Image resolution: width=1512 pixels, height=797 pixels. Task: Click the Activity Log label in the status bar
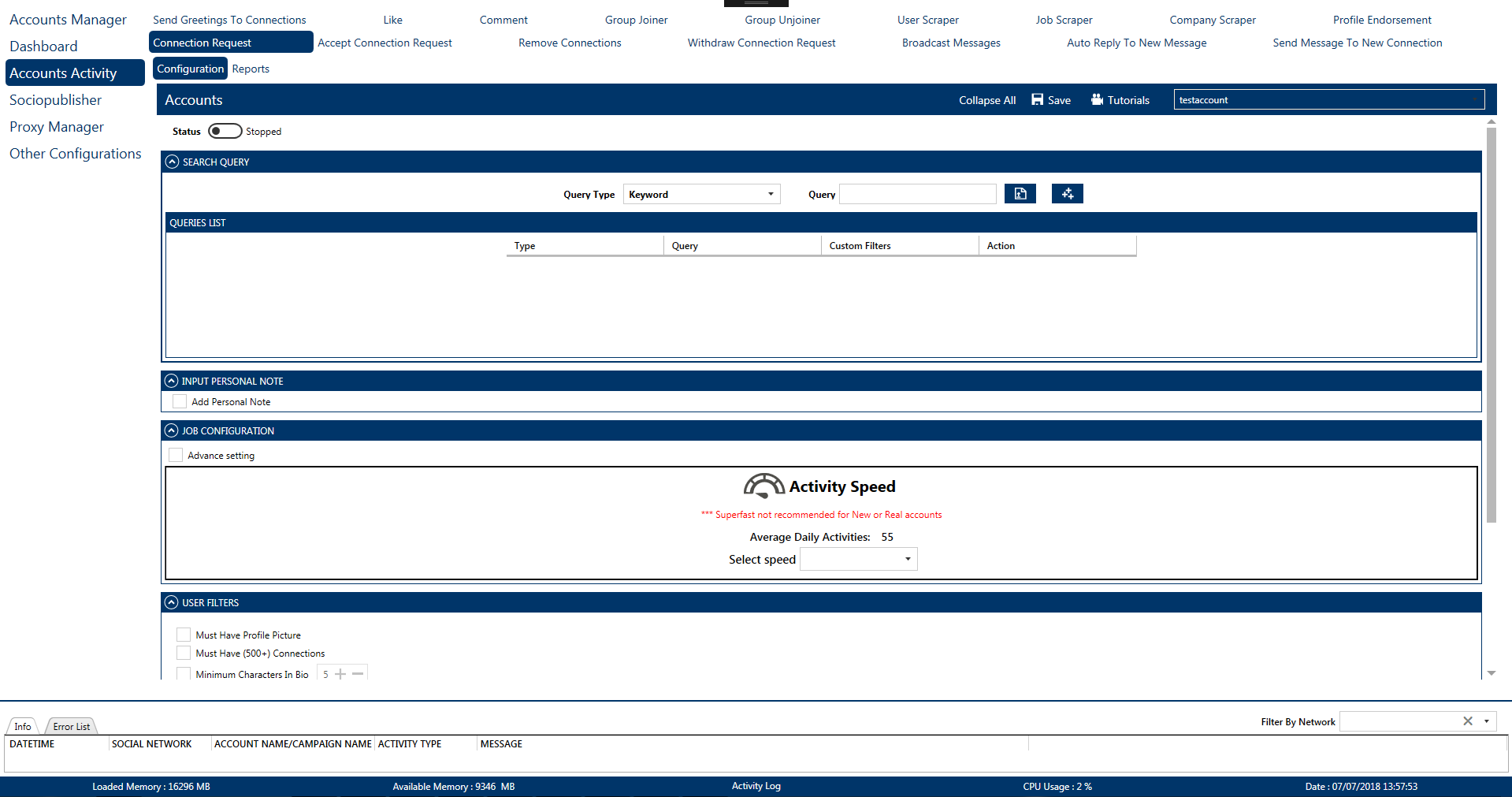click(x=756, y=786)
